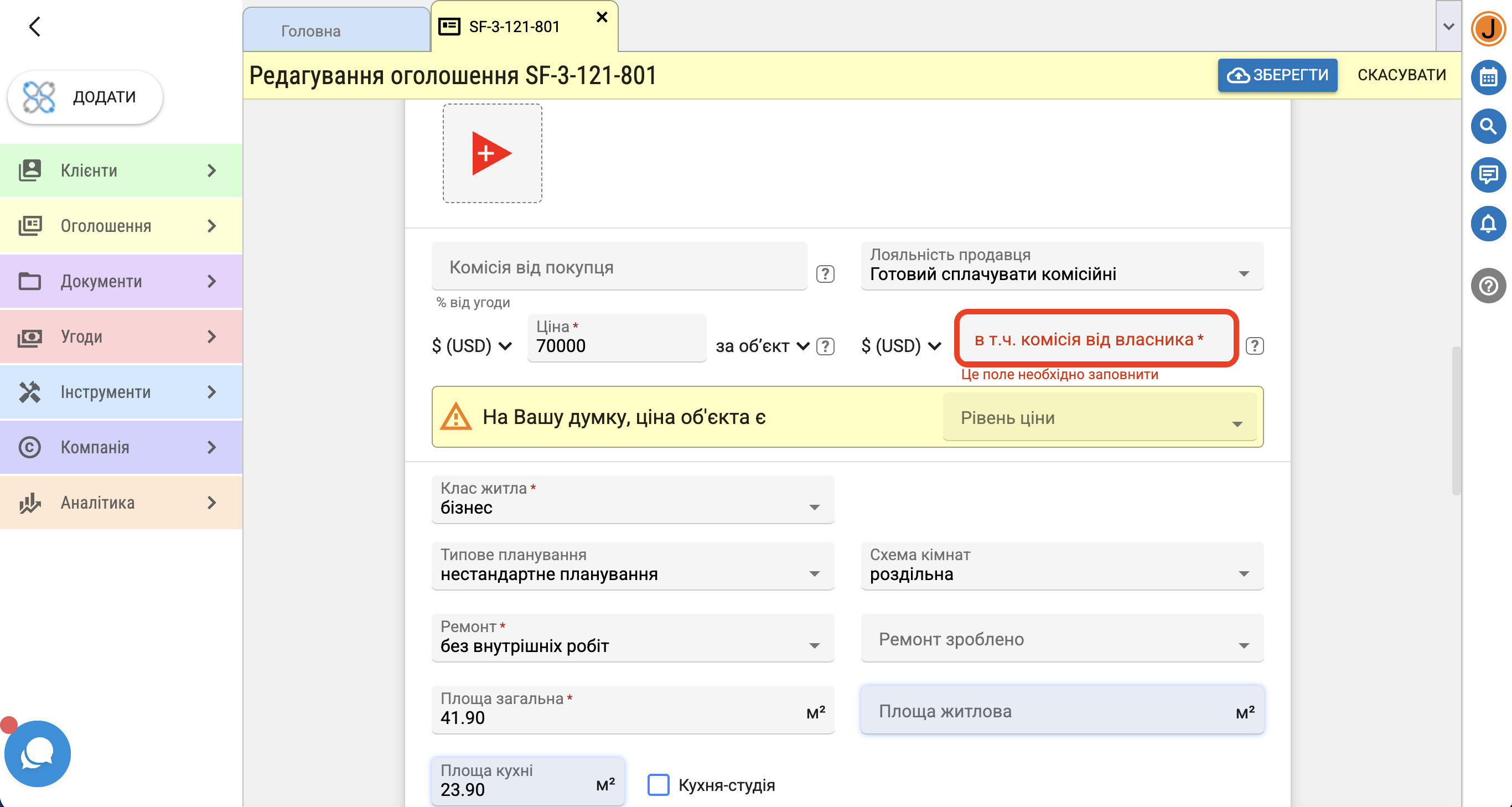Open the Ремонт зроблено dropdown
The width and height of the screenshot is (1512, 807).
coord(1062,639)
